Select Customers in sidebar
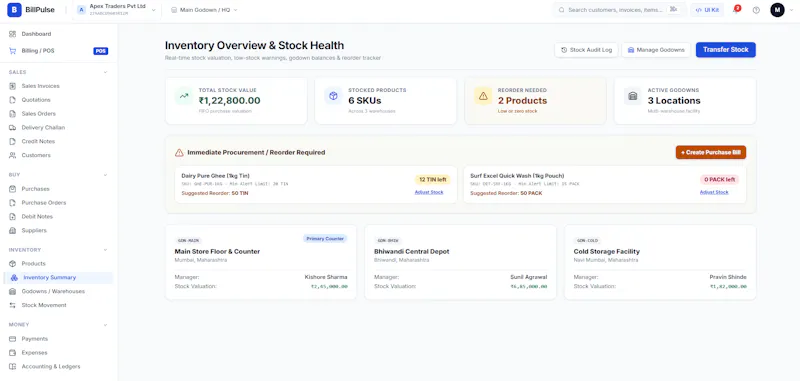Image resolution: width=800 pixels, height=381 pixels. tap(58, 155)
